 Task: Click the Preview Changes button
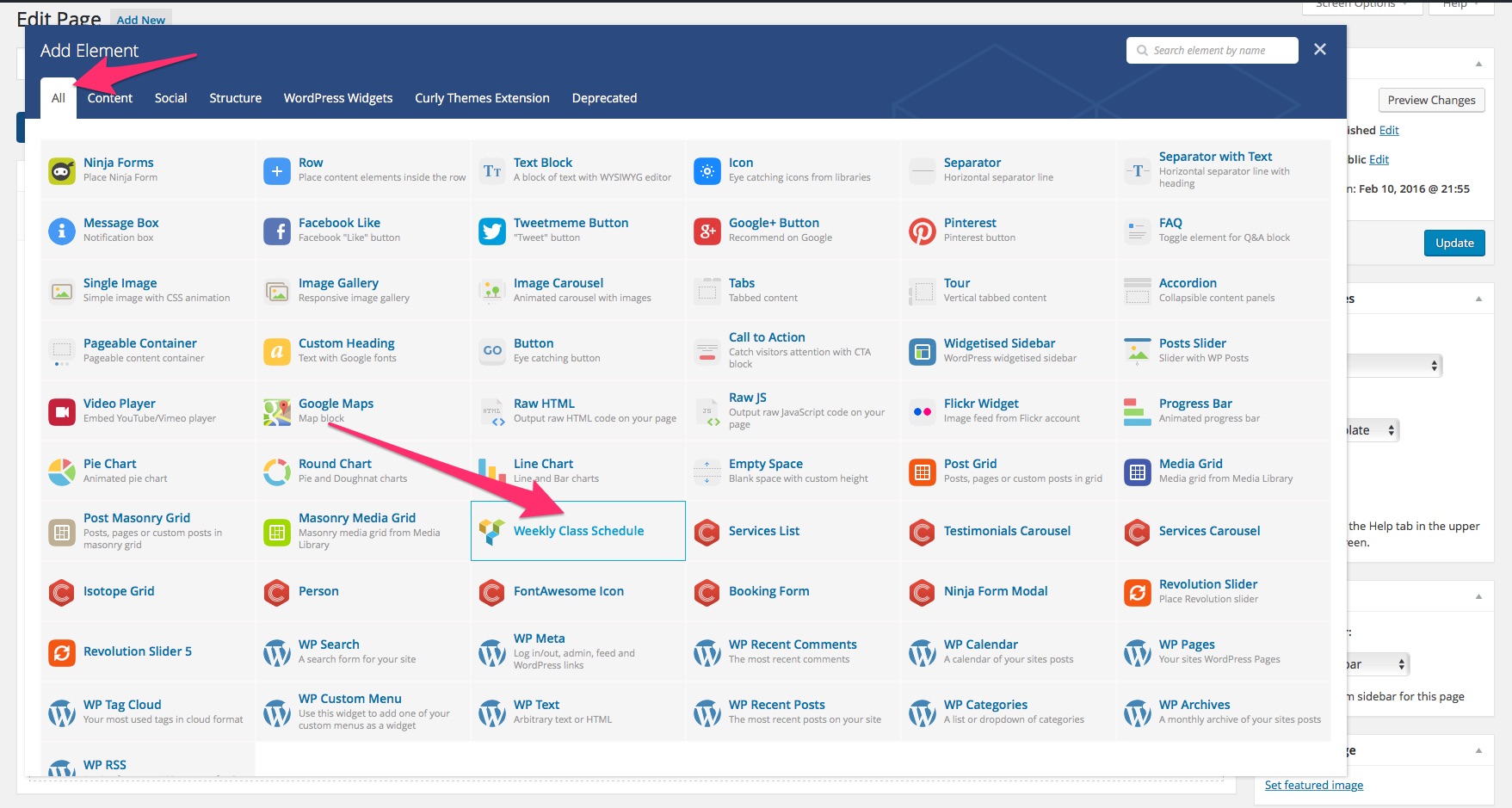[1431, 100]
